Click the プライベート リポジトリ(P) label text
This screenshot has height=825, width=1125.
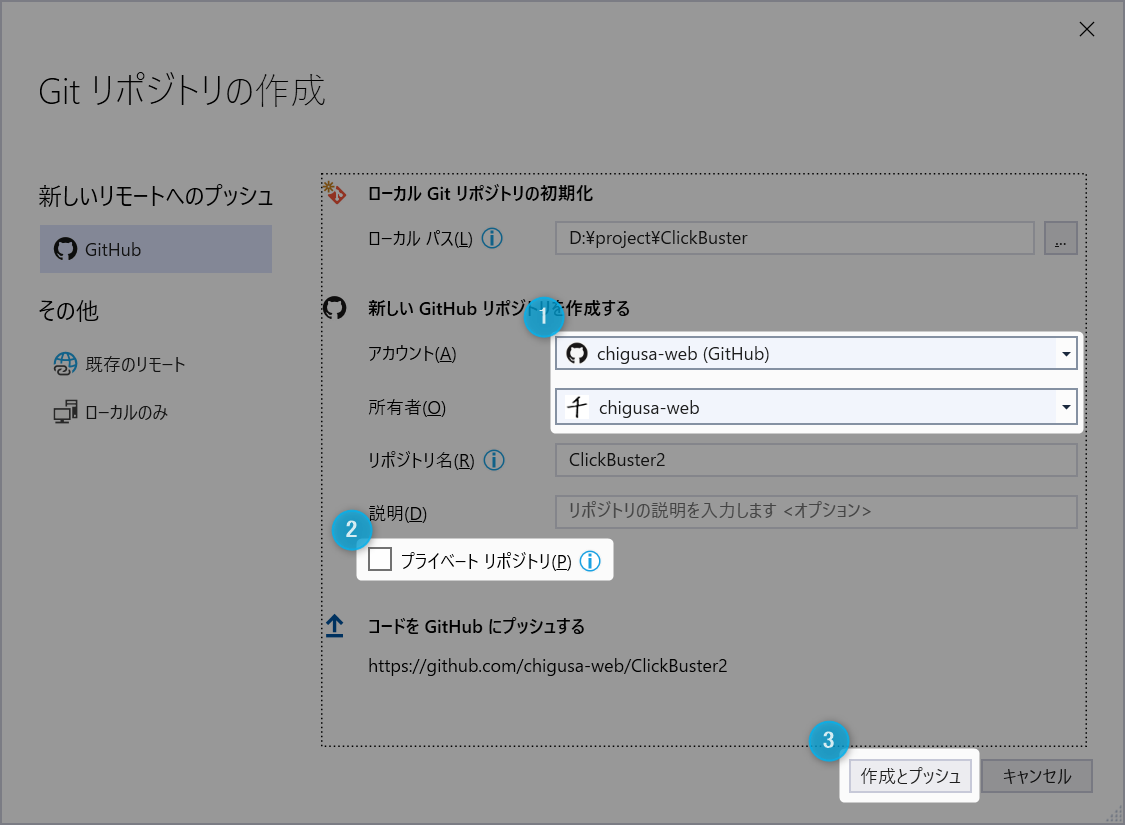(x=486, y=561)
